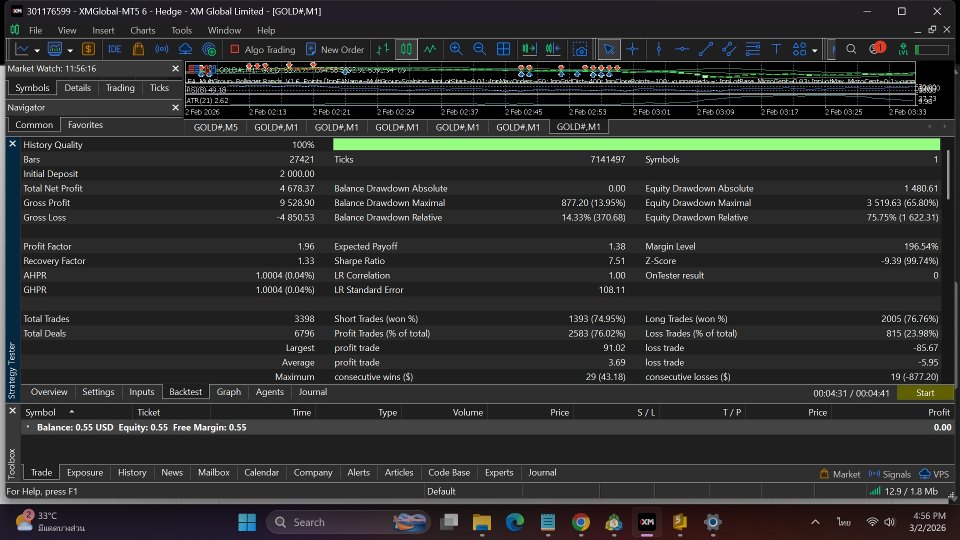Click the zoom in magnifier icon
This screenshot has width=960, height=540.
(x=456, y=49)
